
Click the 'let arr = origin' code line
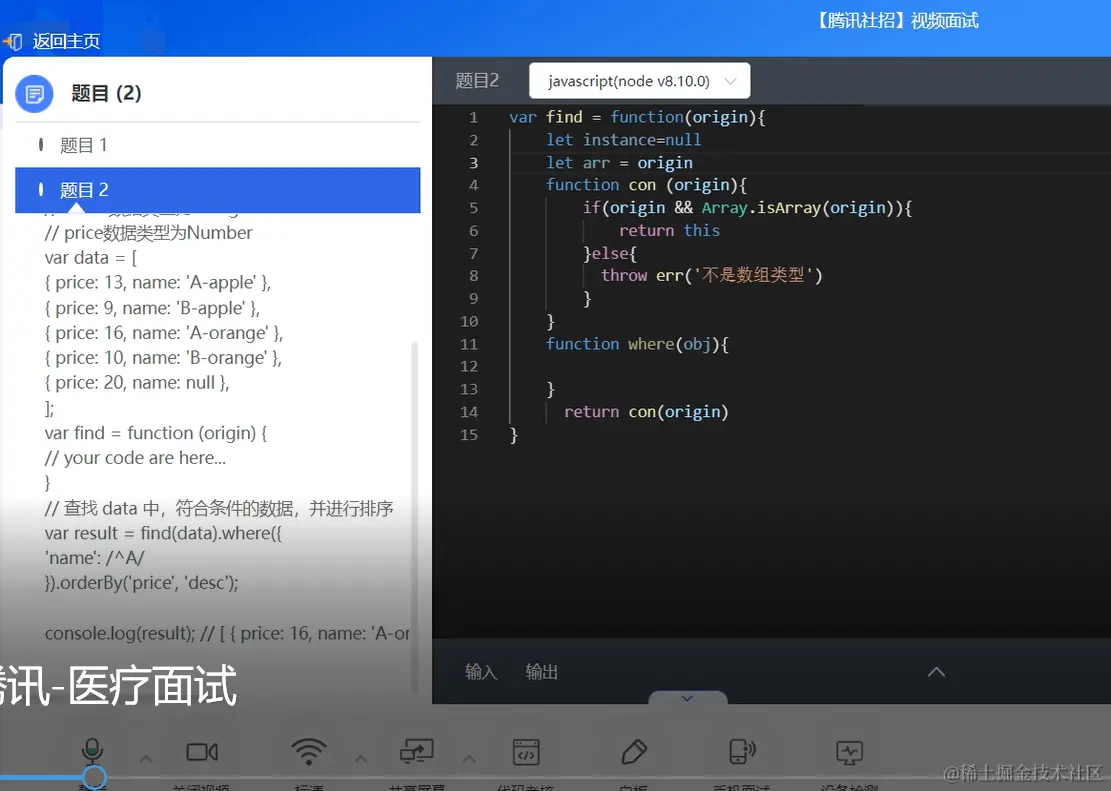[619, 162]
